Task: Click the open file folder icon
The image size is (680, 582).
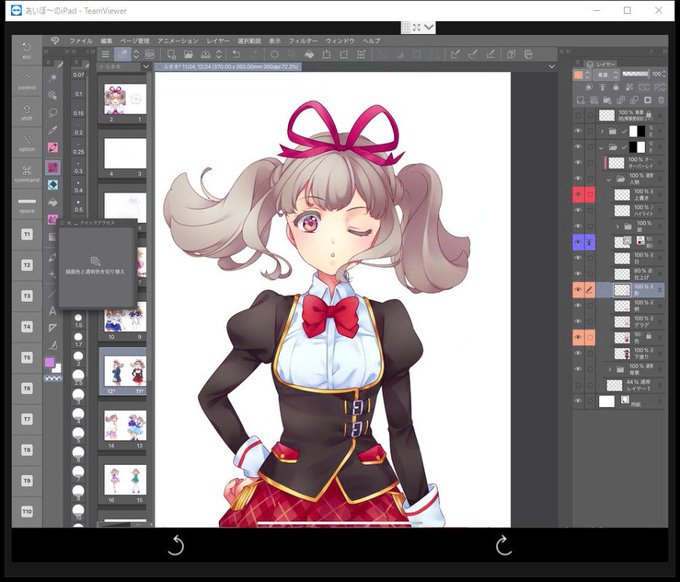Action: pyautogui.click(x=188, y=54)
